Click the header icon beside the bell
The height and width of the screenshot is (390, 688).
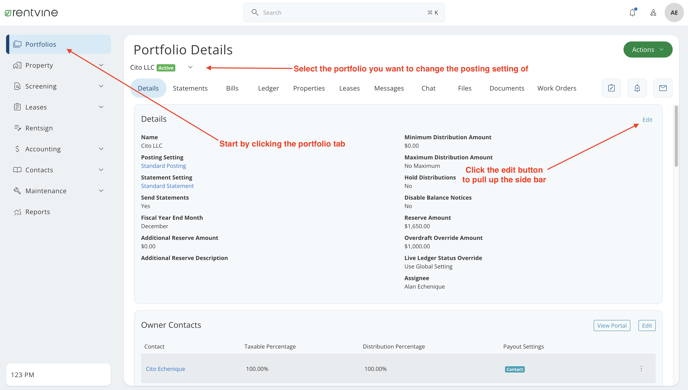coord(653,12)
